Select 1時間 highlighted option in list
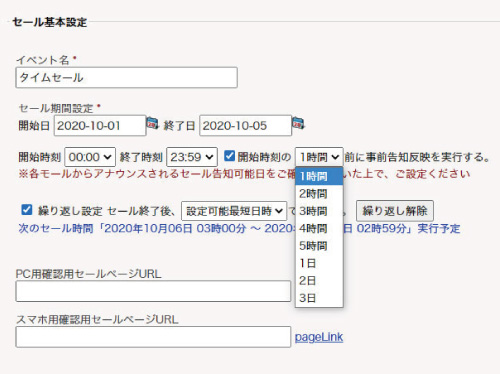This screenshot has height=374, width=500. click(319, 176)
